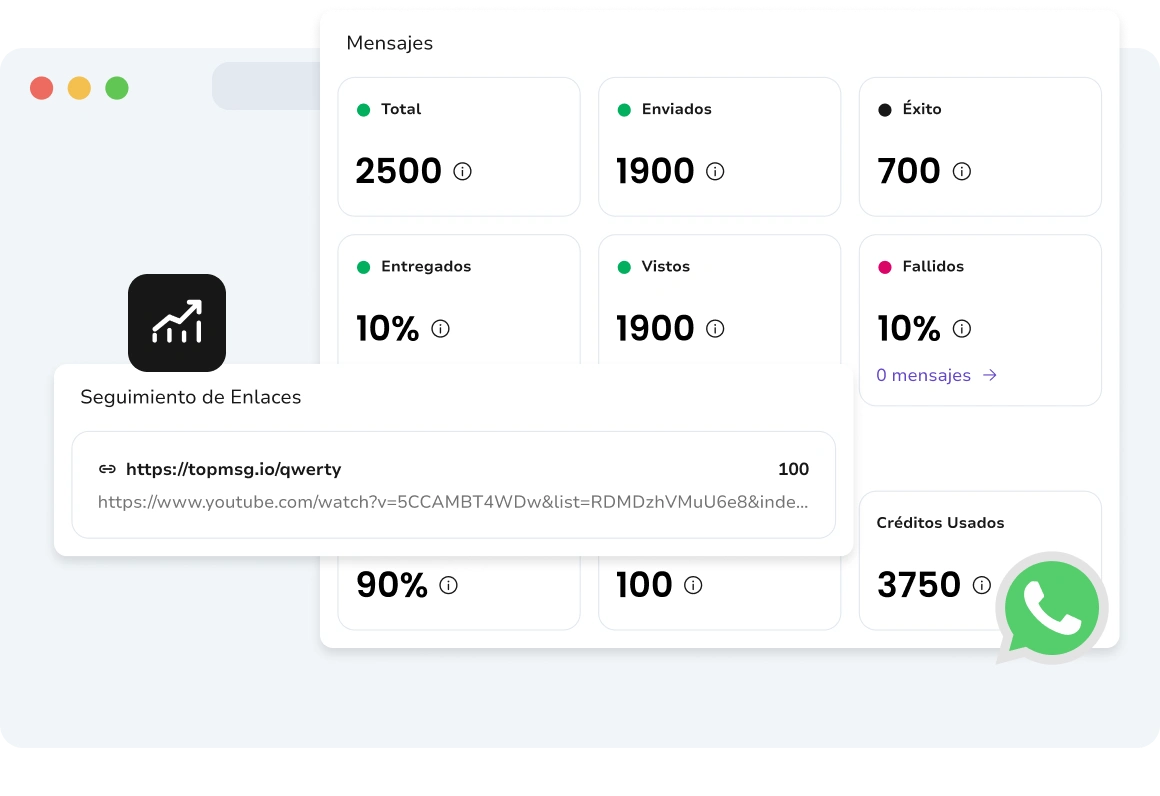Select the WhatsApp icon
1160x796 pixels.
(1051, 607)
